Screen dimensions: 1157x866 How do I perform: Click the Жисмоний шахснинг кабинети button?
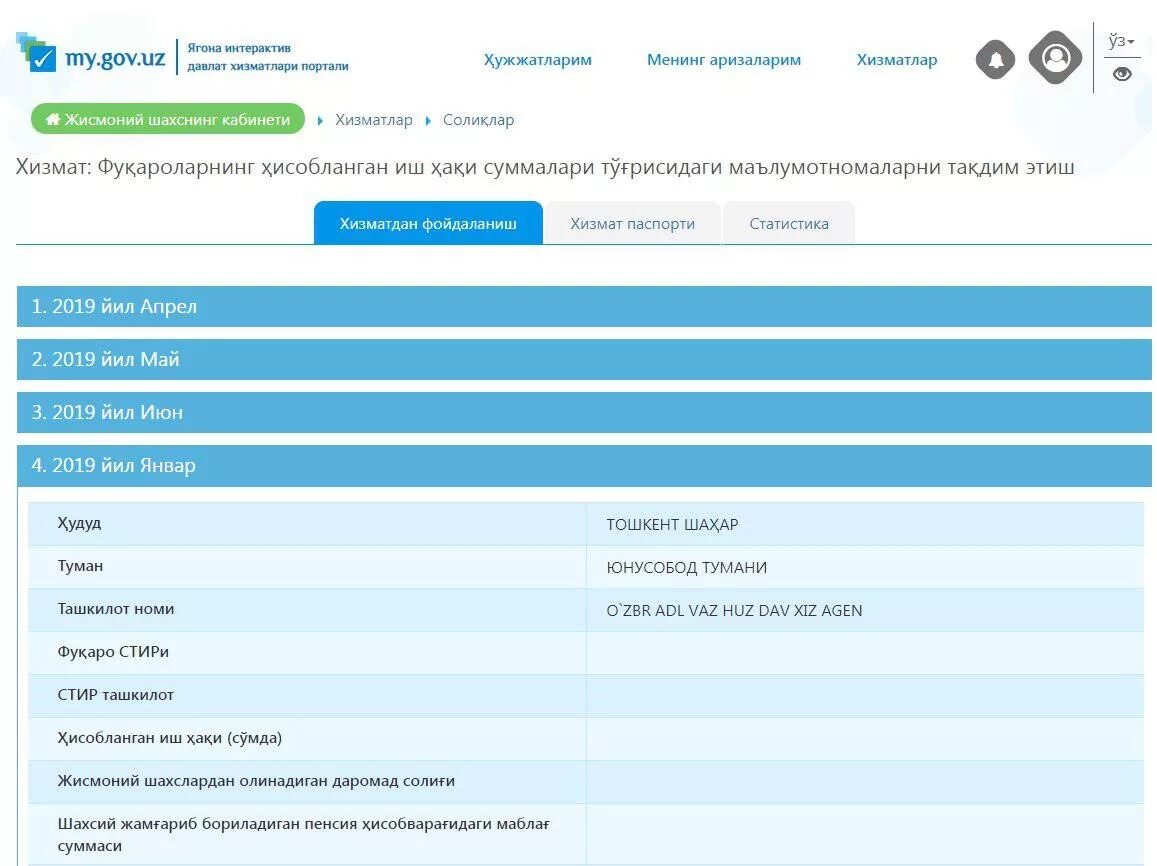pyautogui.click(x=168, y=119)
